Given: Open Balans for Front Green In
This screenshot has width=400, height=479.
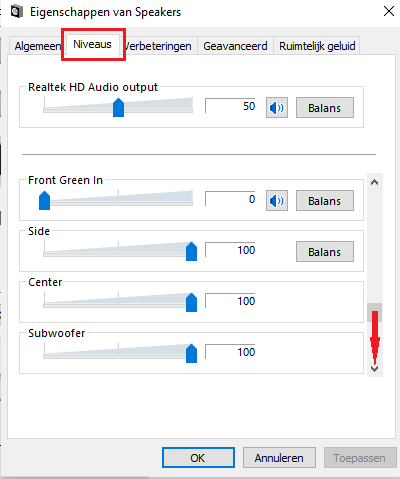Looking at the screenshot, I should pyautogui.click(x=325, y=201).
